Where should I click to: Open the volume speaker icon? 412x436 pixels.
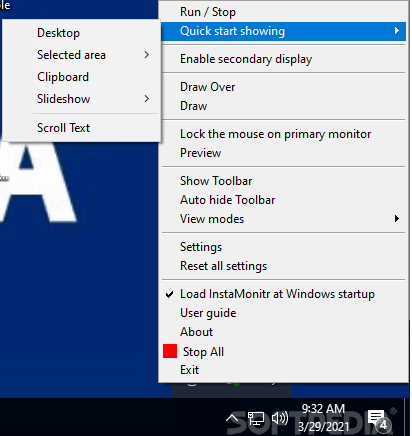(280, 418)
